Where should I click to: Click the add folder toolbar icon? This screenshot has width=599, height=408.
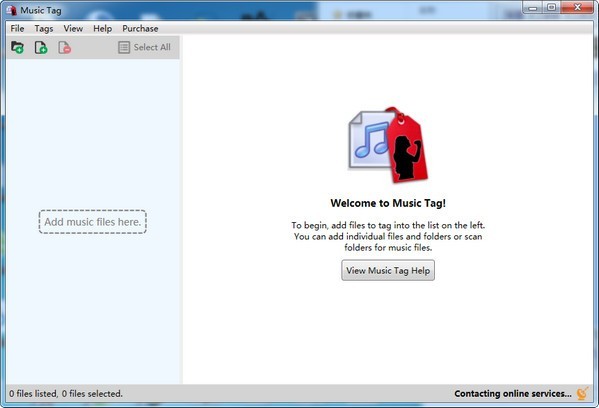coord(17,47)
